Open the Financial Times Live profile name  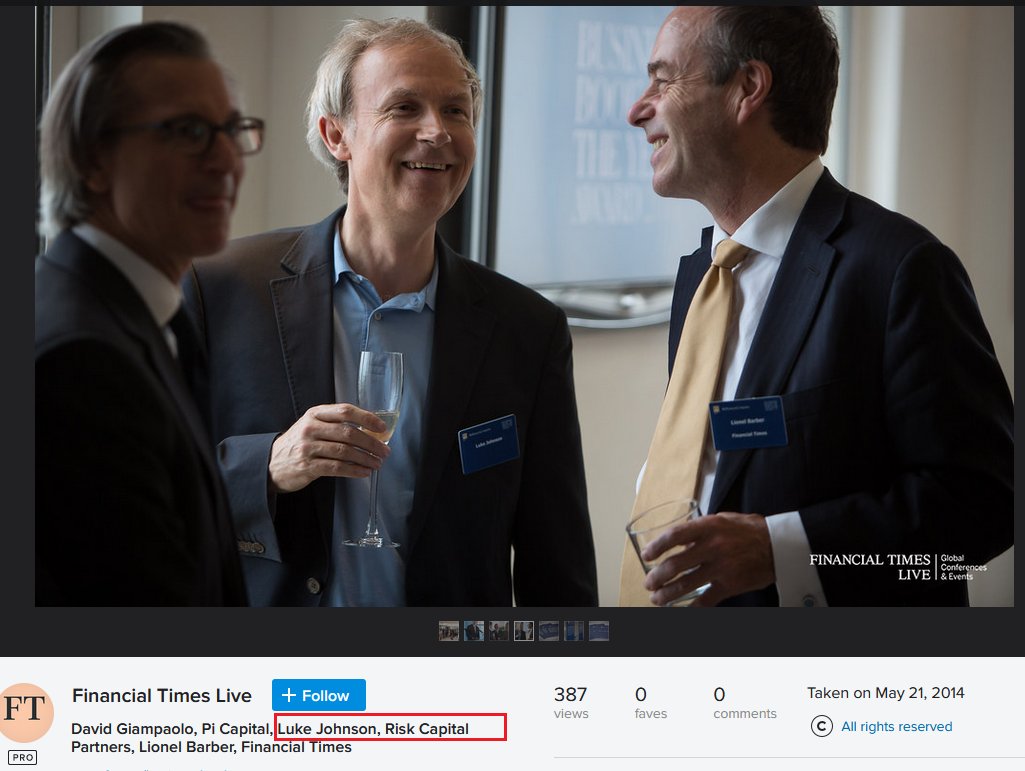click(x=162, y=696)
